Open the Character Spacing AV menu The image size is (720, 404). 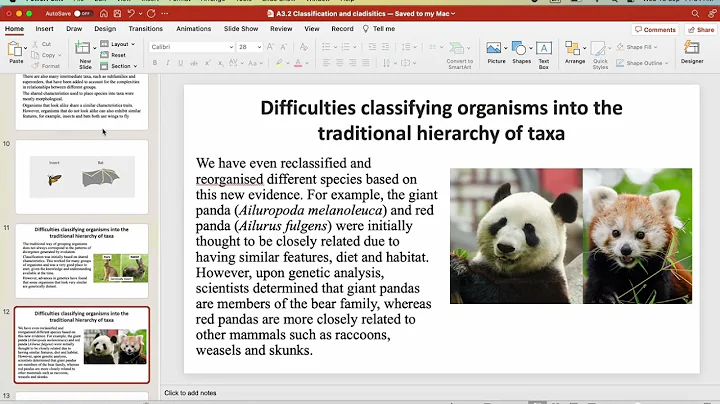pos(235,63)
